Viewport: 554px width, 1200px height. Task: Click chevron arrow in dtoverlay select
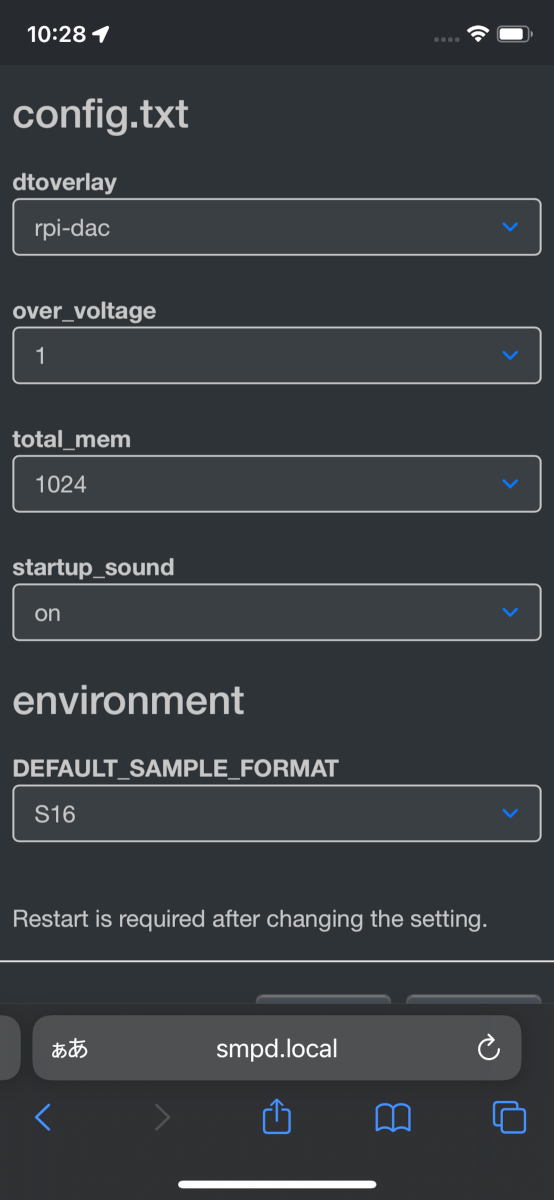510,227
